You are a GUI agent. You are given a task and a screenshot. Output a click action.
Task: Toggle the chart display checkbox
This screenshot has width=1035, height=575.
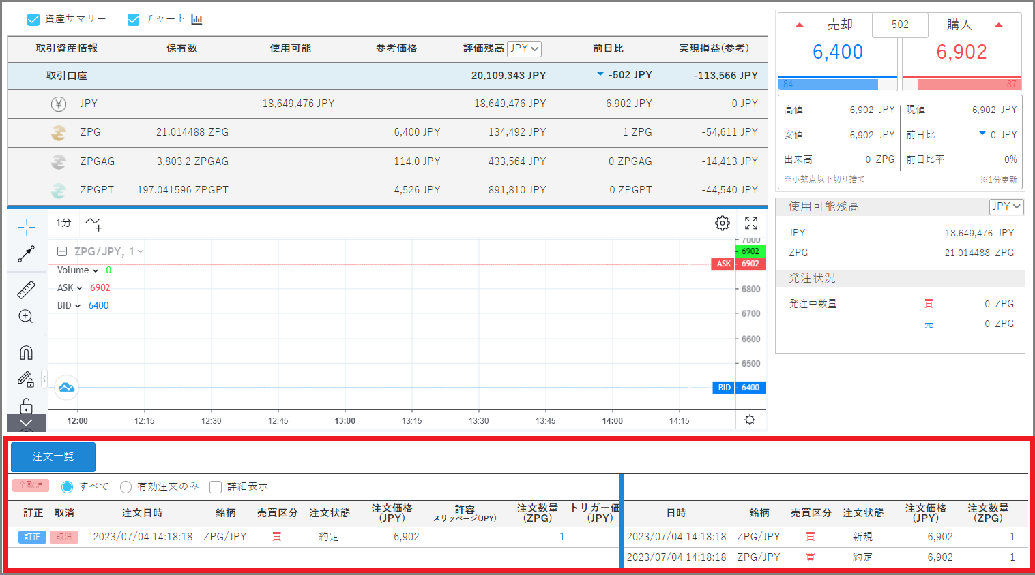point(133,20)
